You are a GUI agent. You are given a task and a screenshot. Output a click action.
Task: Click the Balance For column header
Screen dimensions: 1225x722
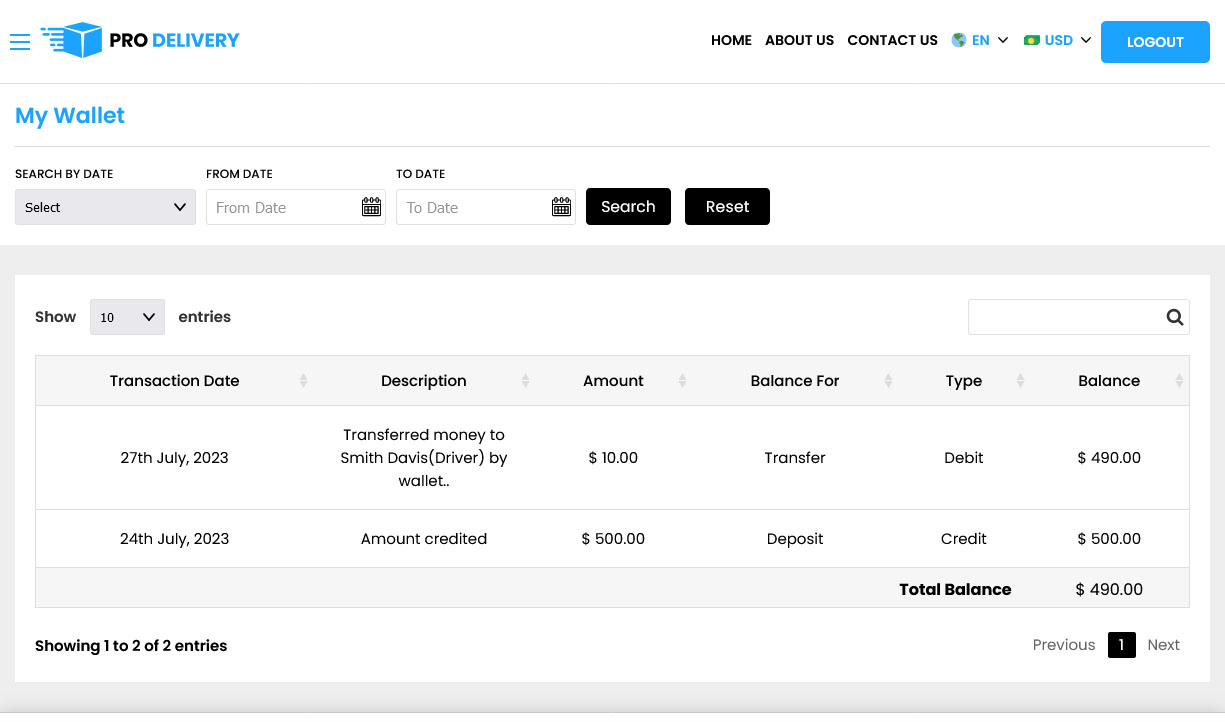click(795, 381)
